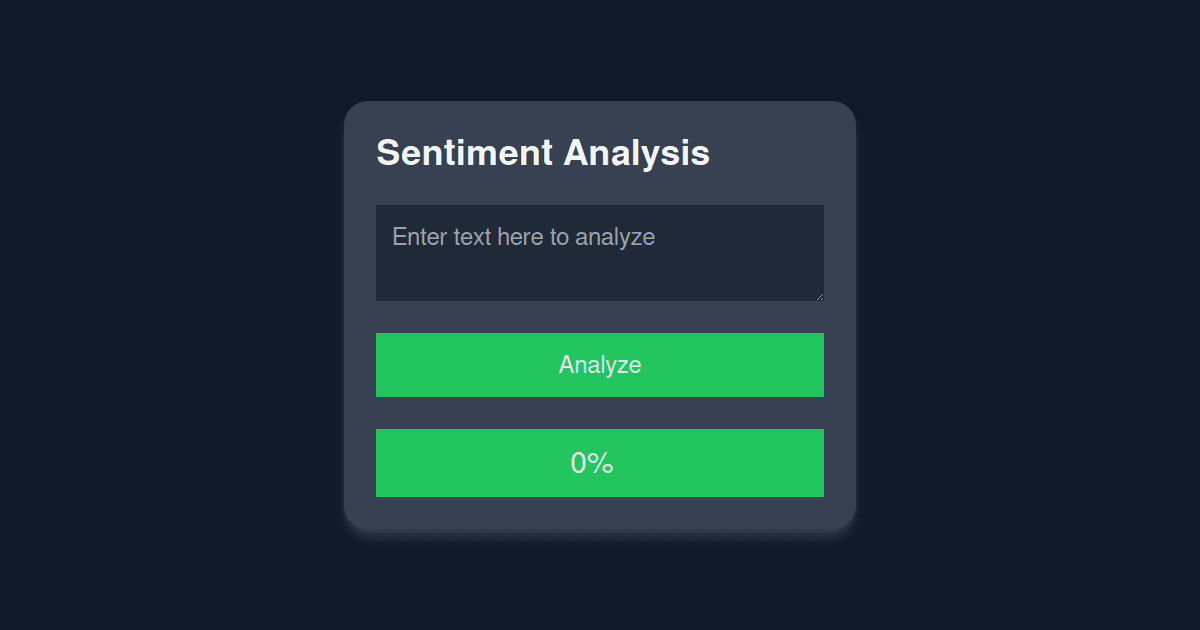Select the 0% sentiment result bar
The image size is (1200, 630).
[x=600, y=463]
